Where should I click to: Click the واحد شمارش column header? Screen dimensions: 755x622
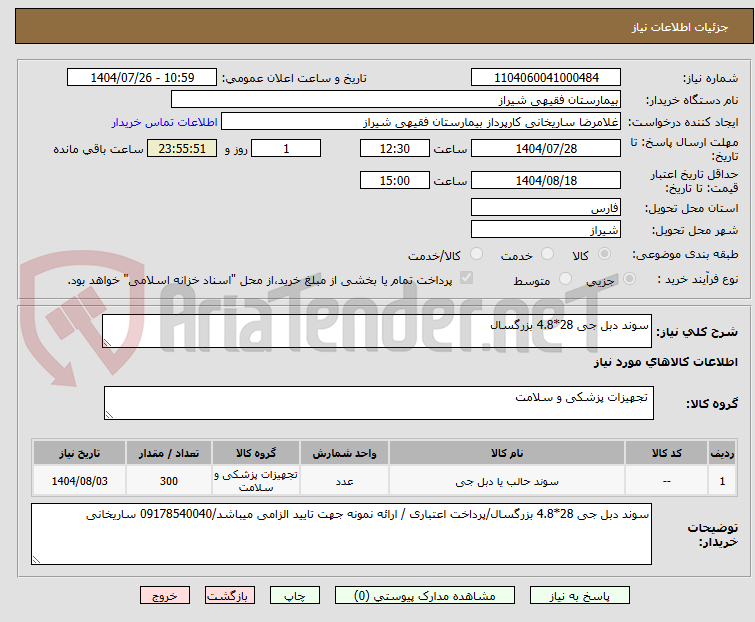pyautogui.click(x=344, y=454)
